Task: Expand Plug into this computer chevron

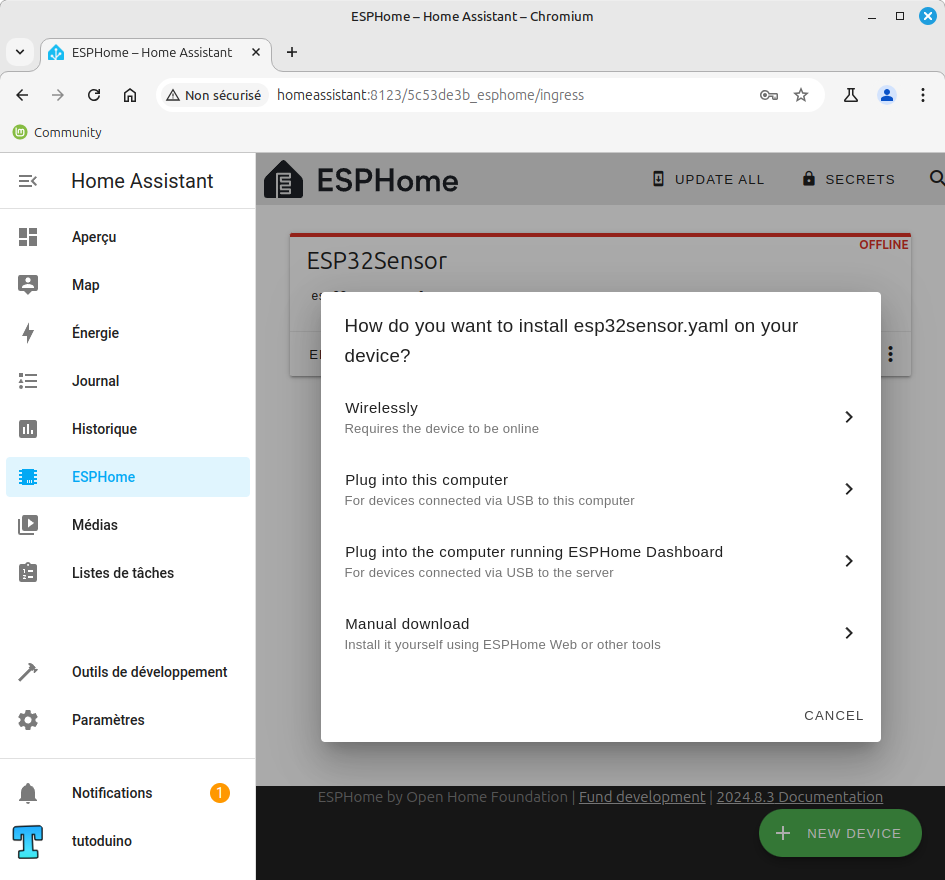Action: 849,489
